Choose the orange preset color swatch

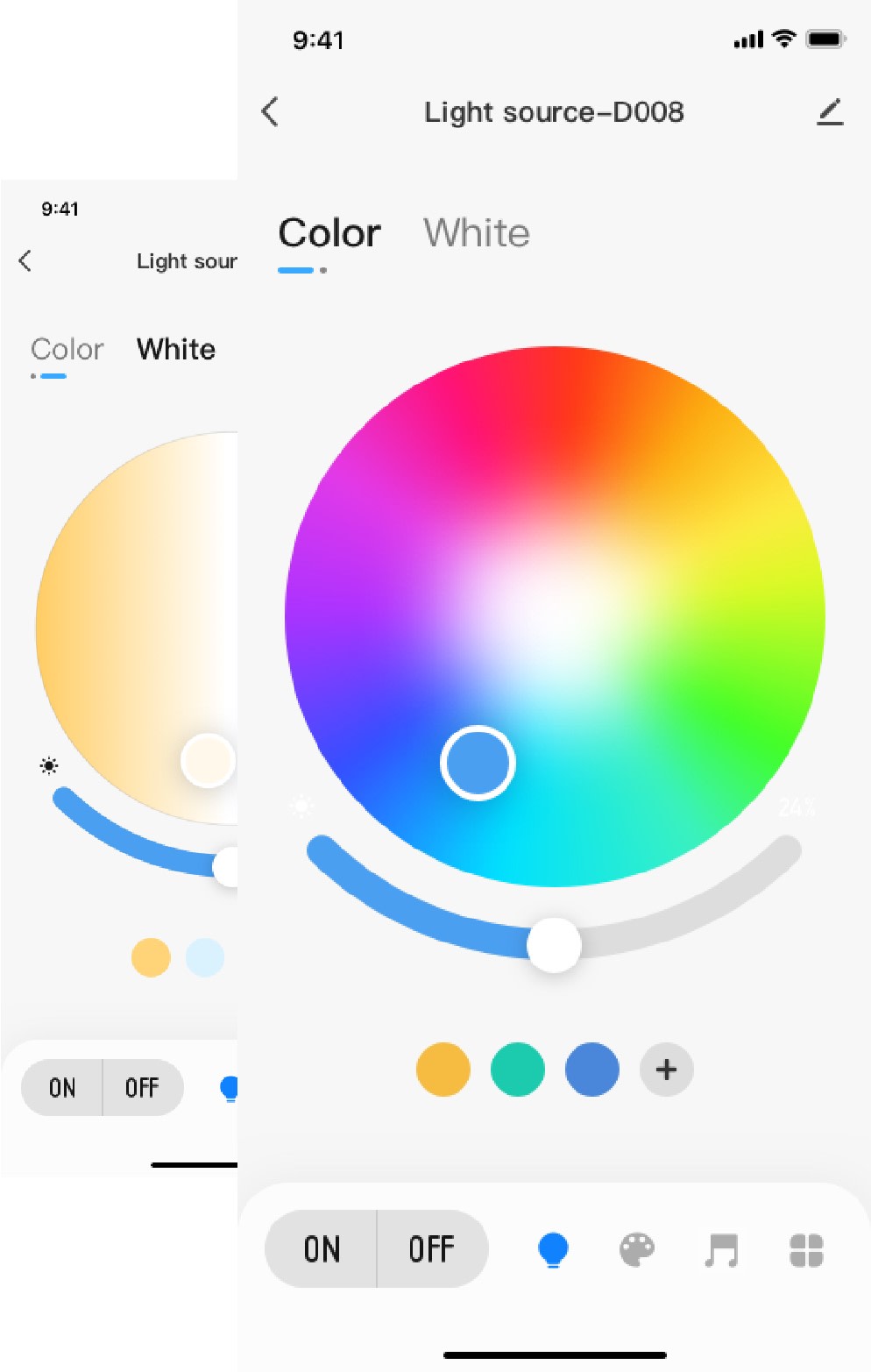443,1070
